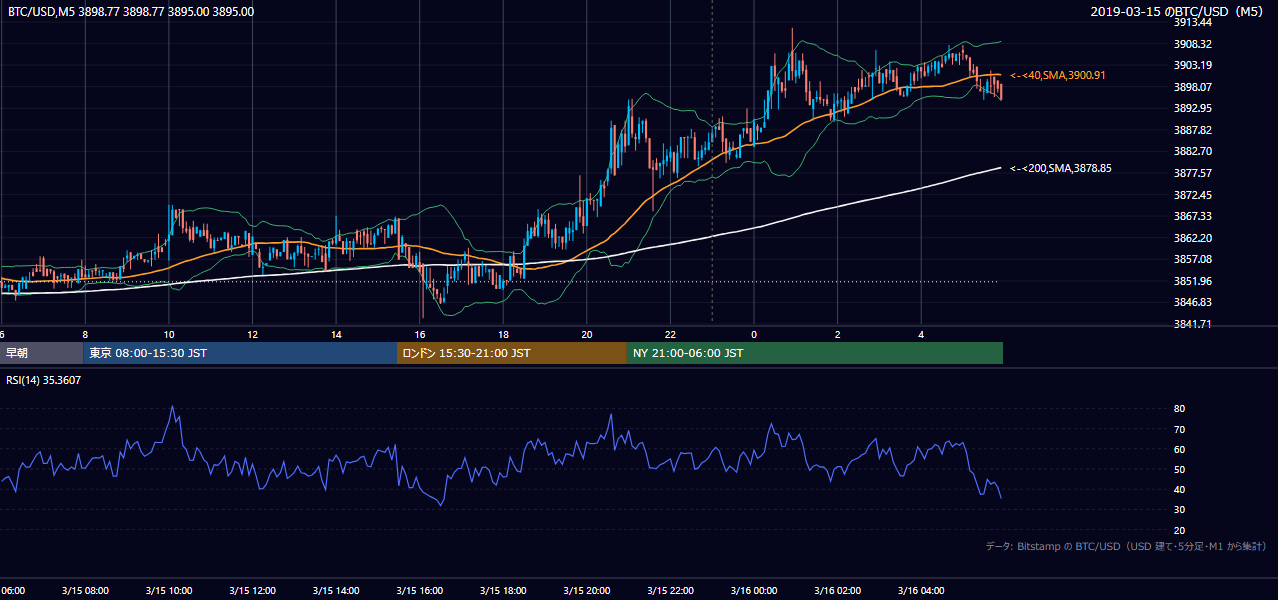The image size is (1278, 600).
Task: Click hour tick 12 under price chart
Action: 253,334
